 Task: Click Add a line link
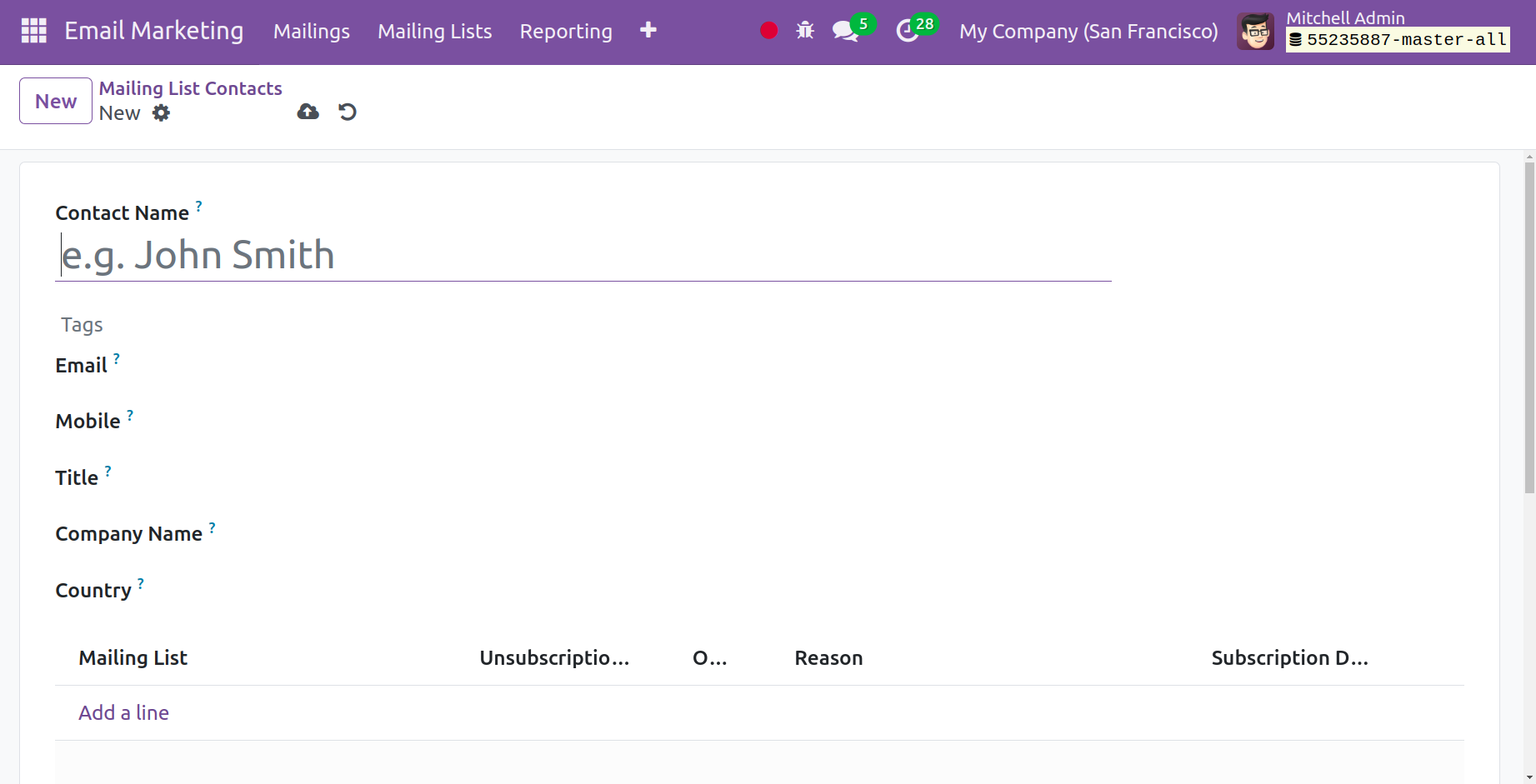pyautogui.click(x=123, y=712)
